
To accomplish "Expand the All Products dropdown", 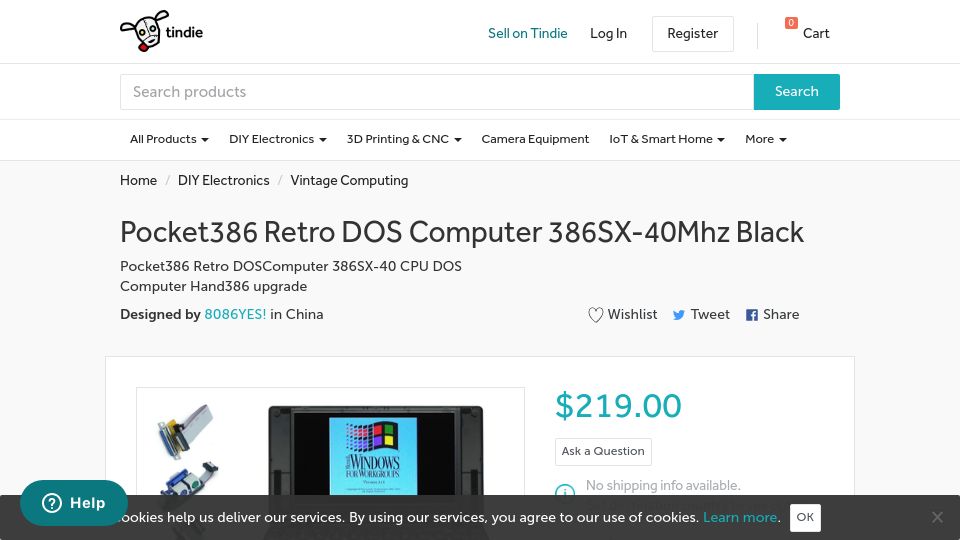I will click(169, 139).
